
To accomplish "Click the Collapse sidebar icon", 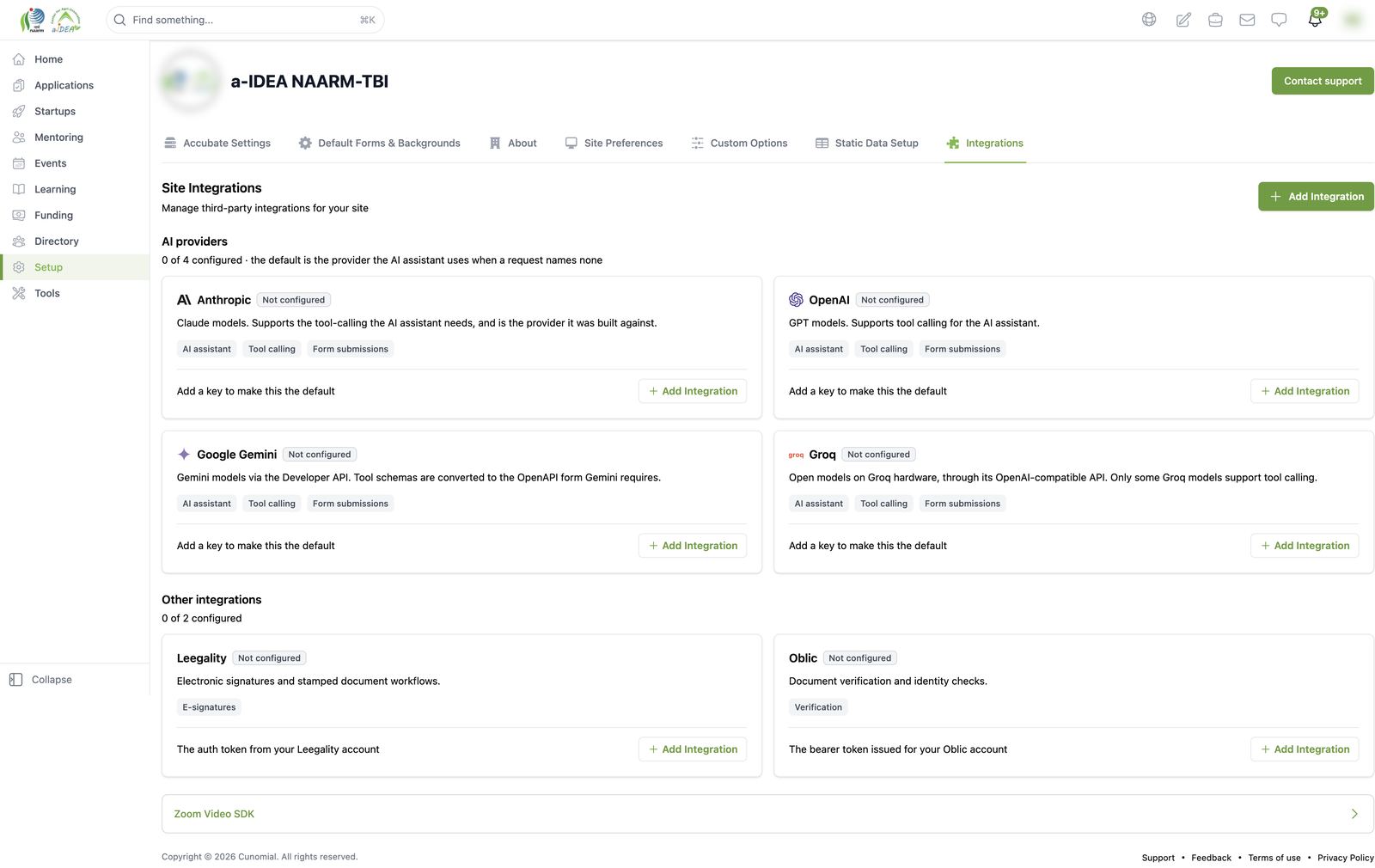I will pos(15,680).
